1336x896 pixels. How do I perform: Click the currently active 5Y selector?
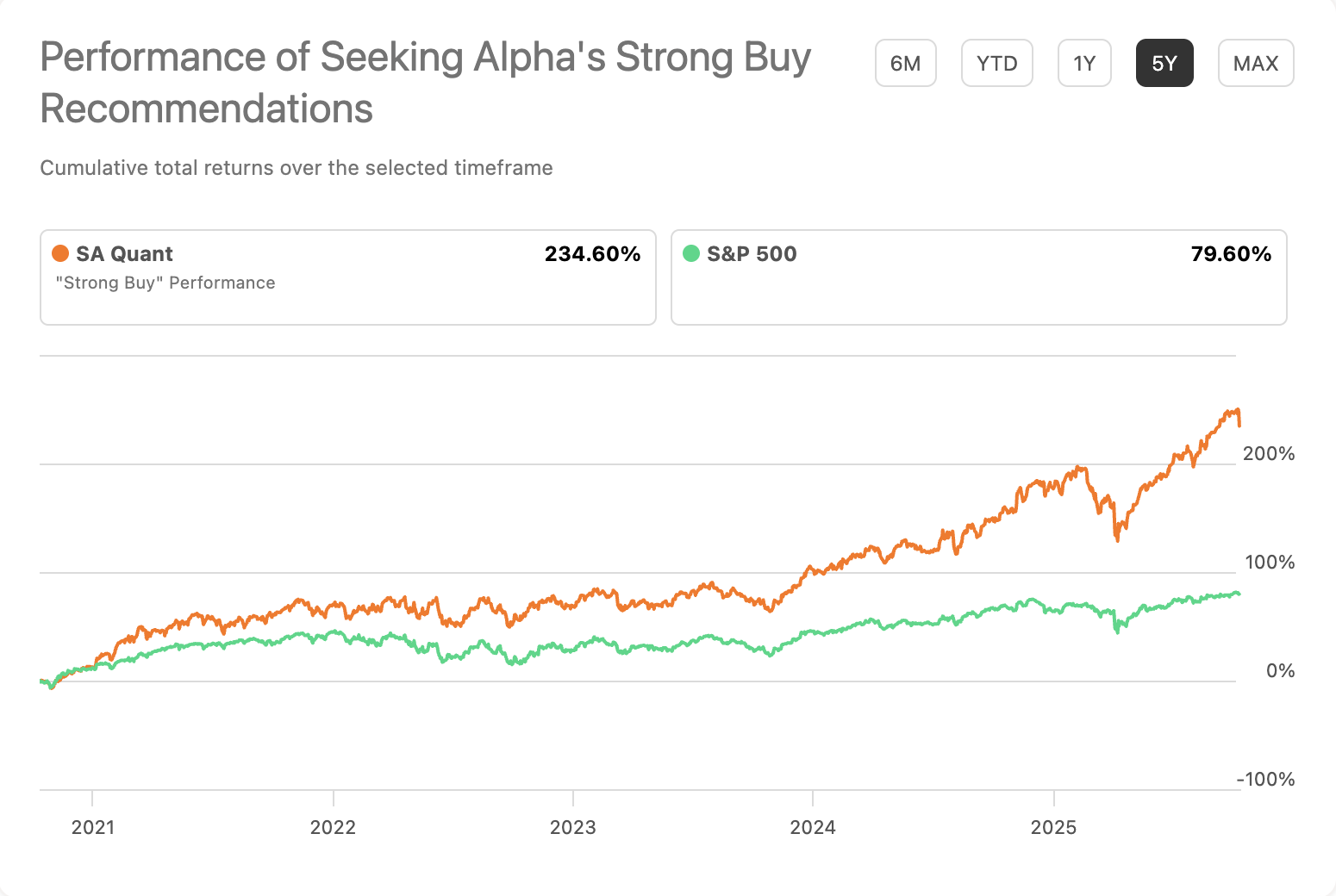point(1164,62)
